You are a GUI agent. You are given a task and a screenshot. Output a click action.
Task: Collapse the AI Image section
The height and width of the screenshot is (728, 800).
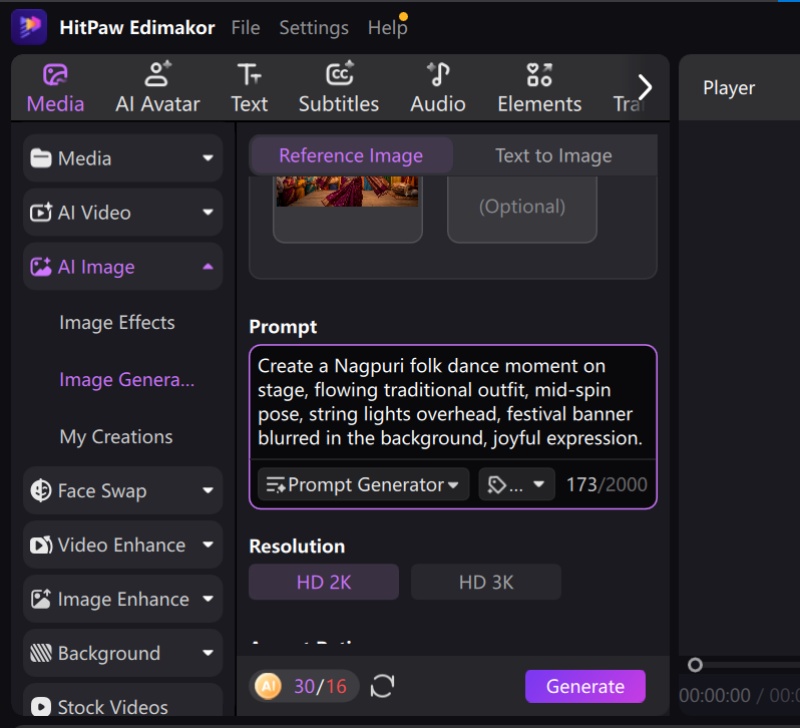point(122,267)
